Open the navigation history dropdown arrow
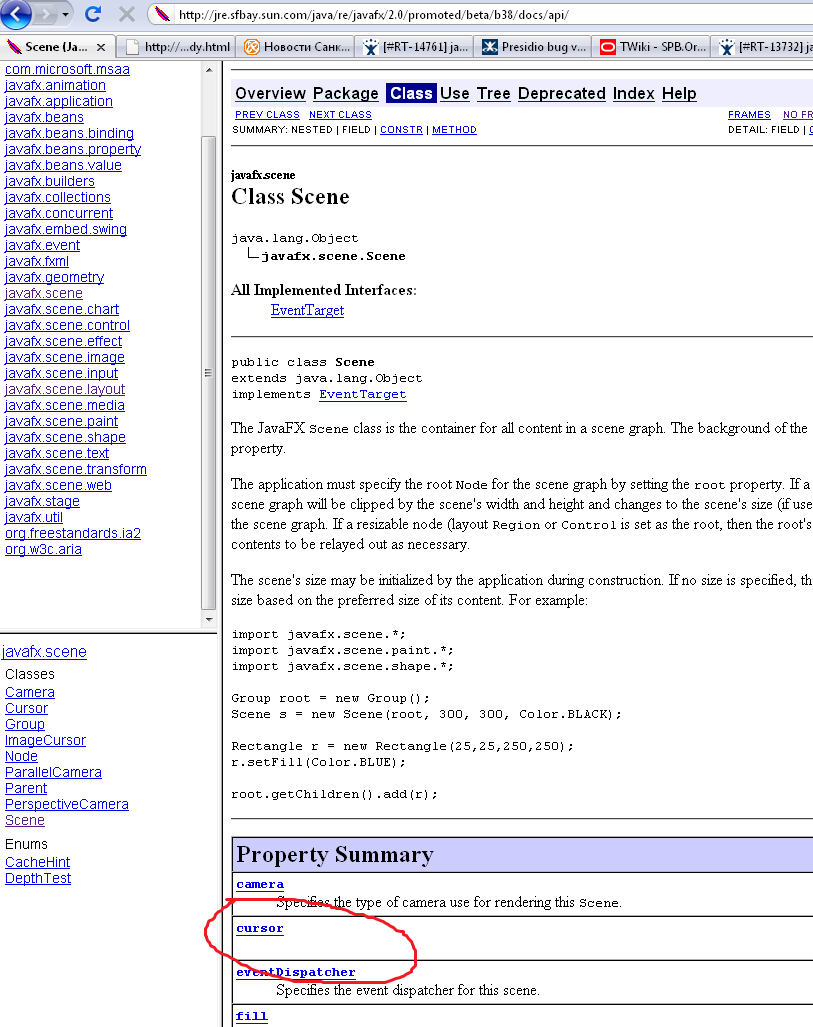 [x=66, y=15]
